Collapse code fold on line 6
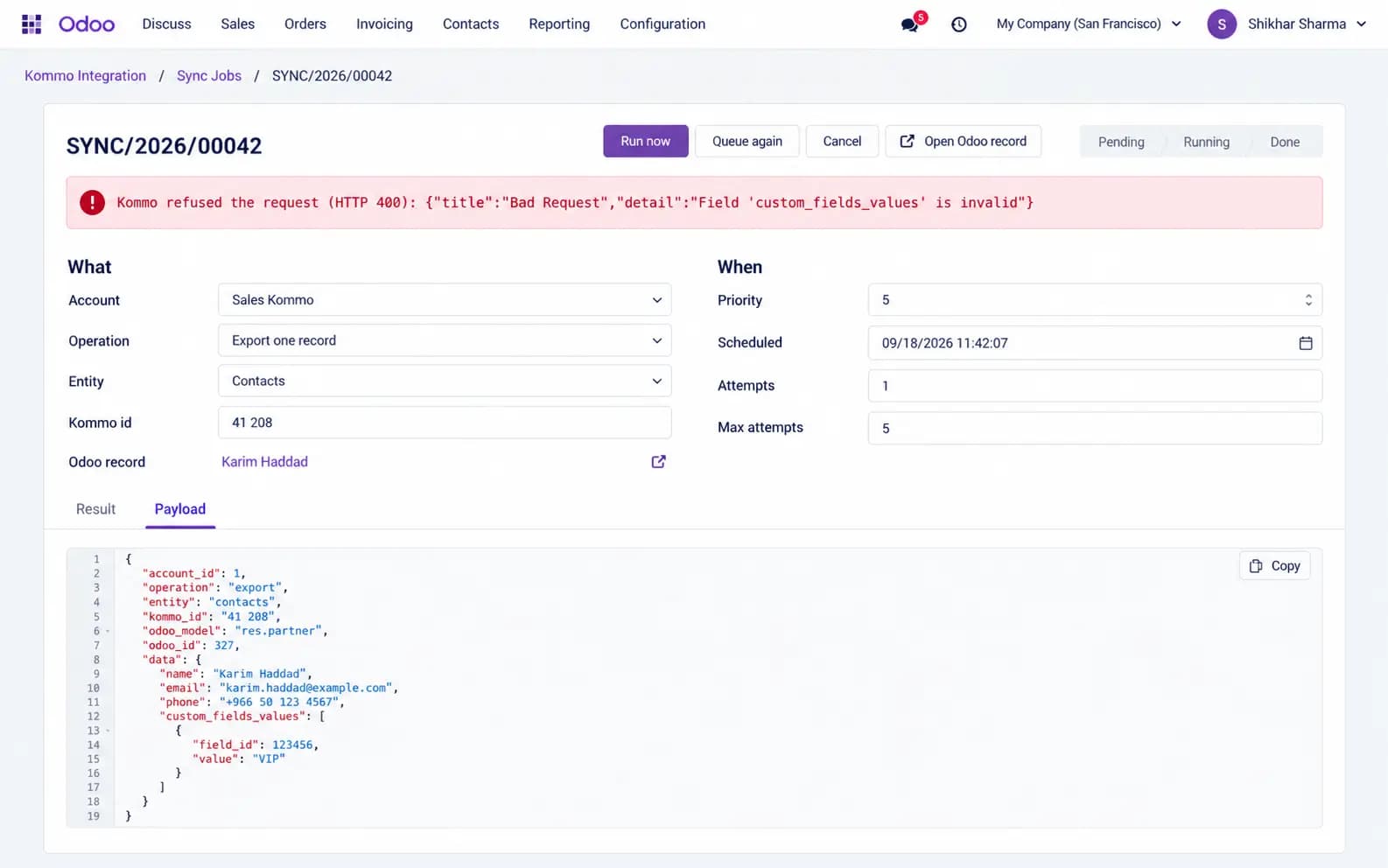The width and height of the screenshot is (1388, 868). point(109,631)
